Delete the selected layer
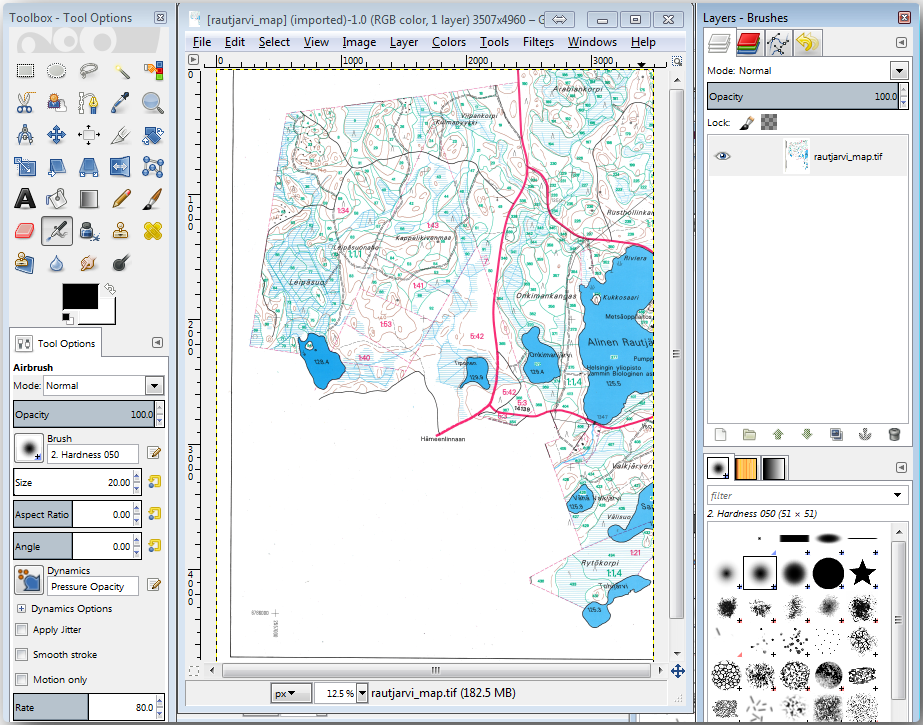 (893, 434)
